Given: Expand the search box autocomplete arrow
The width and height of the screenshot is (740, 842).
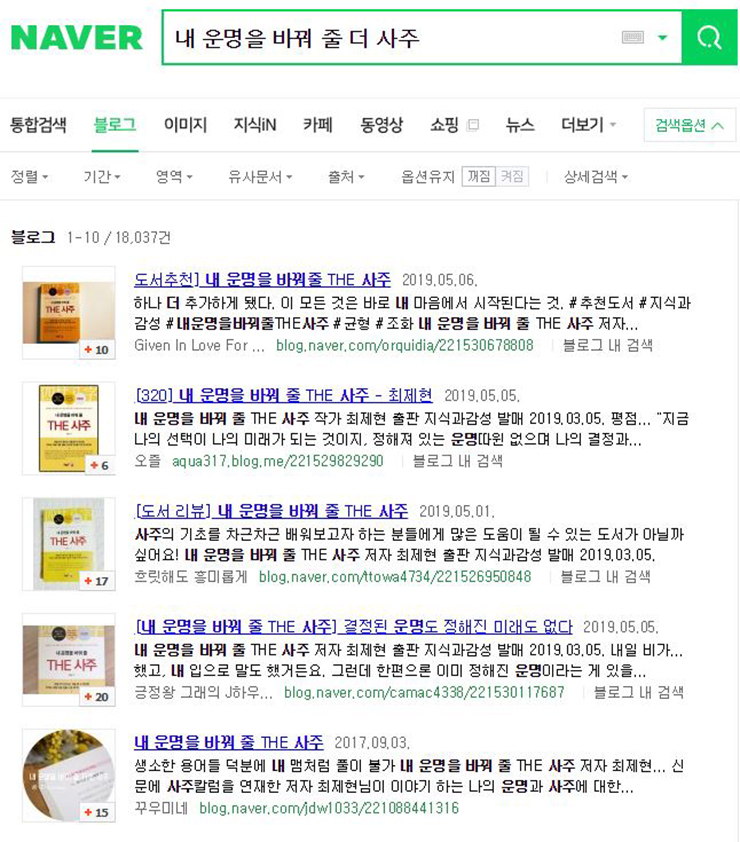Looking at the screenshot, I should [x=663, y=38].
